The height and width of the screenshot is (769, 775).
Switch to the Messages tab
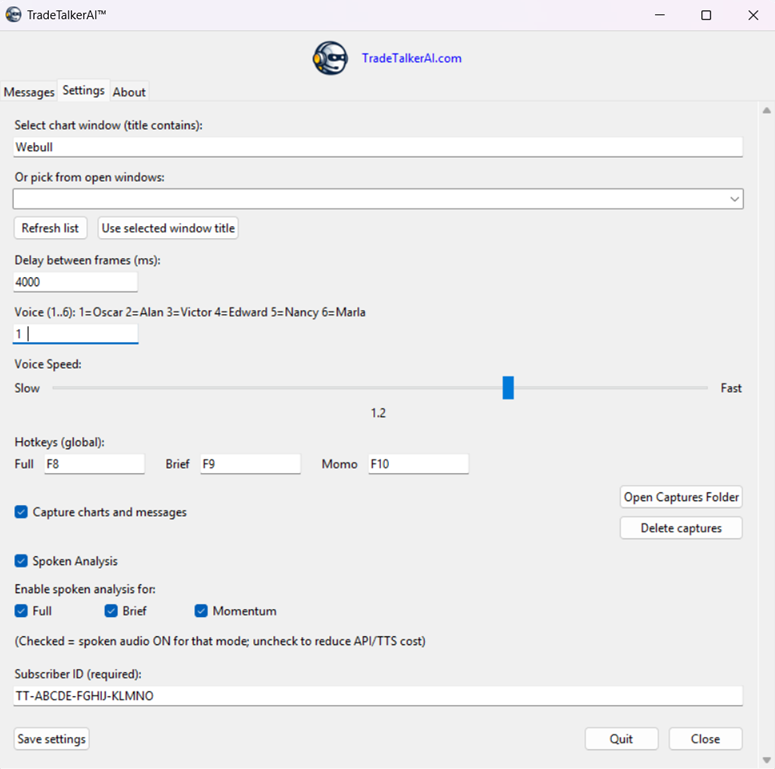coord(29,92)
